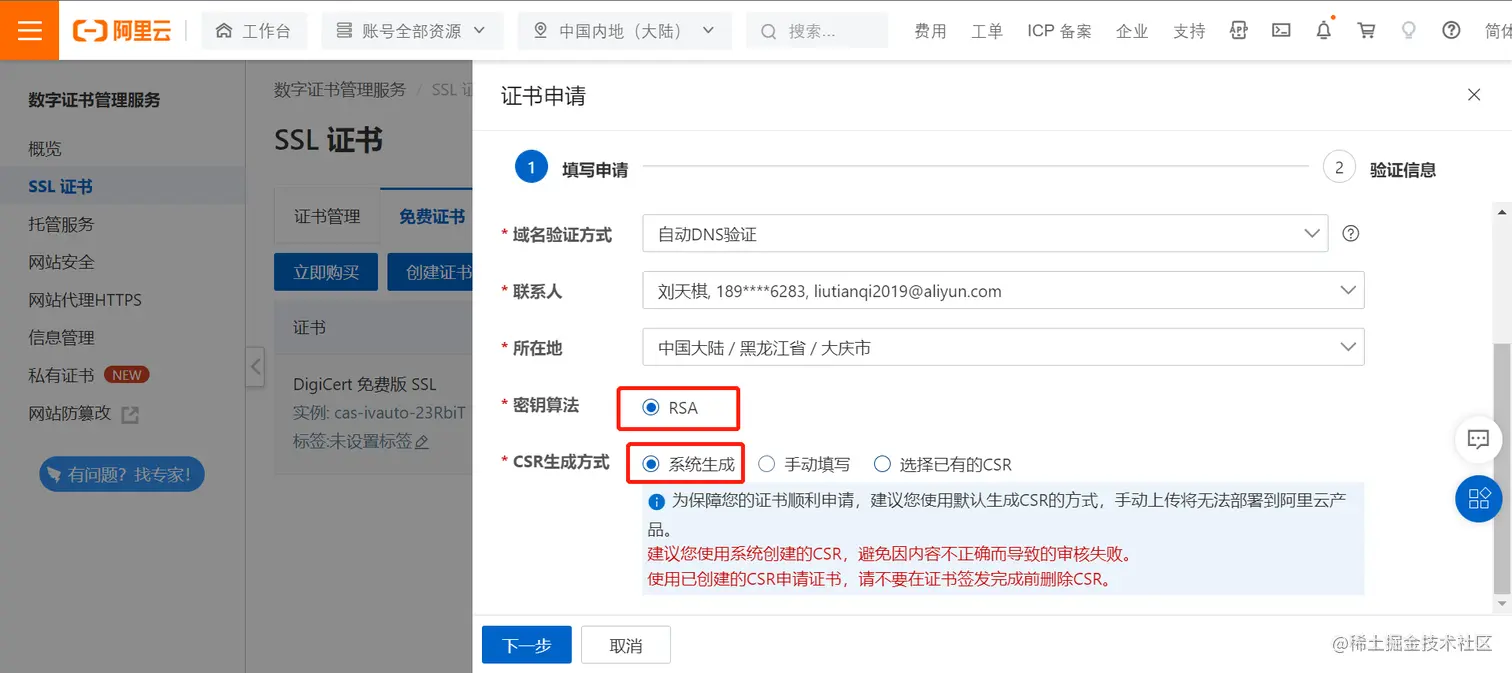Image resolution: width=1512 pixels, height=673 pixels.
Task: Click the form vertical scrollbar thumb
Action: [1502, 467]
